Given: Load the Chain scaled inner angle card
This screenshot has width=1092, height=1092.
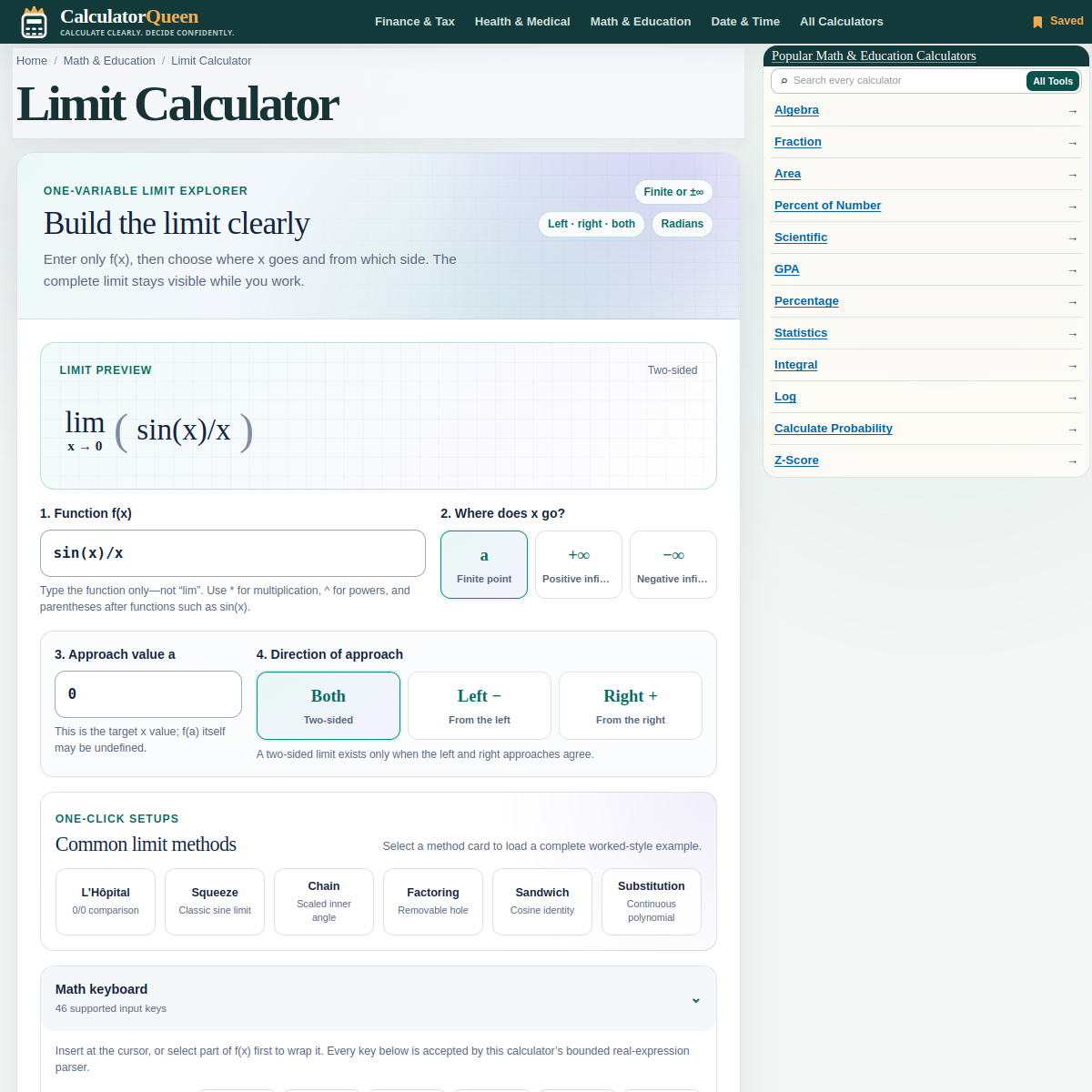Looking at the screenshot, I should click(324, 902).
